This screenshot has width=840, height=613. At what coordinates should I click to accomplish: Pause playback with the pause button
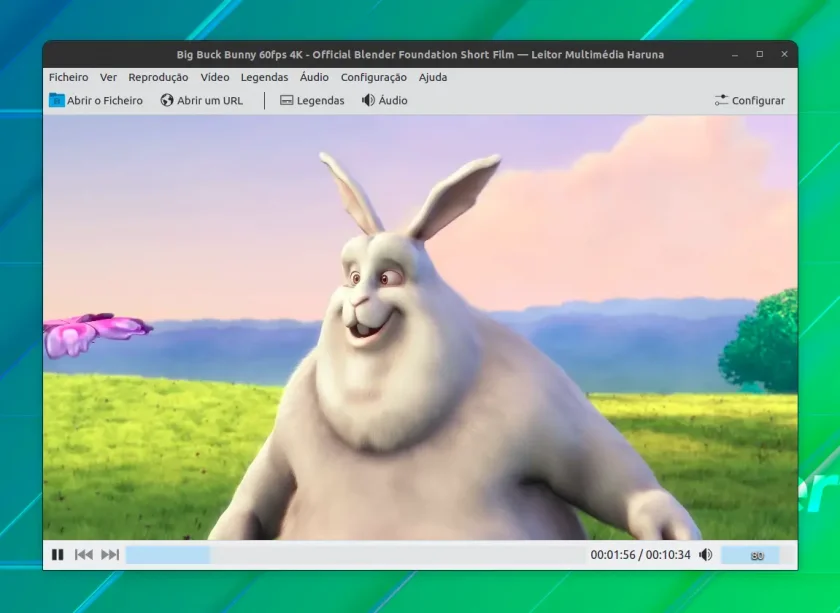tap(57, 555)
